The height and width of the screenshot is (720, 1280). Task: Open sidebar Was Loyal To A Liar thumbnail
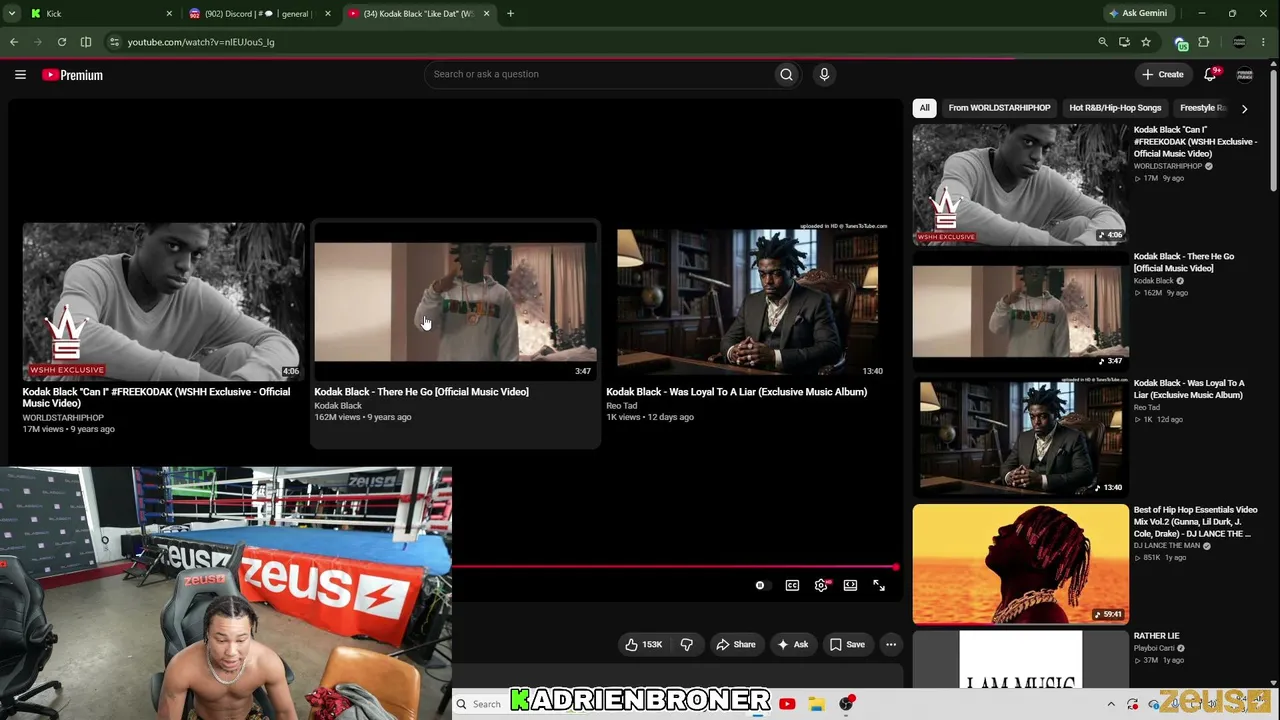tap(1020, 437)
